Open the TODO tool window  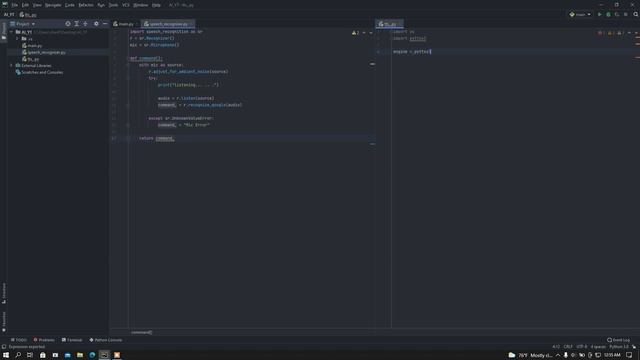point(19,340)
